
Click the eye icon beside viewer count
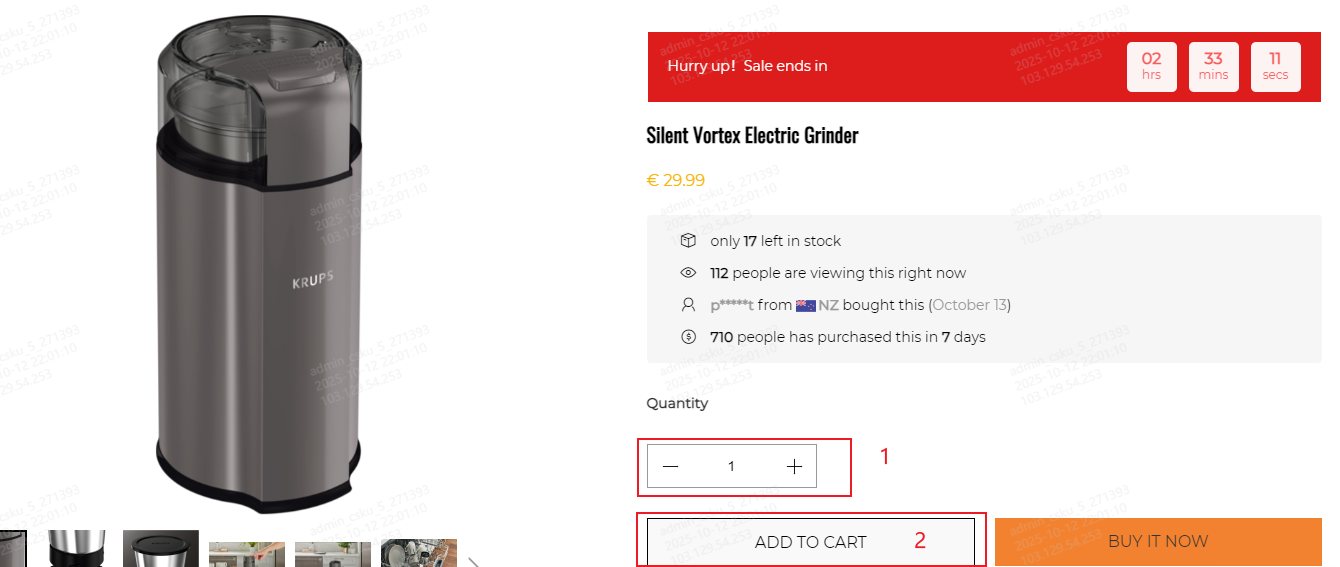coord(688,273)
